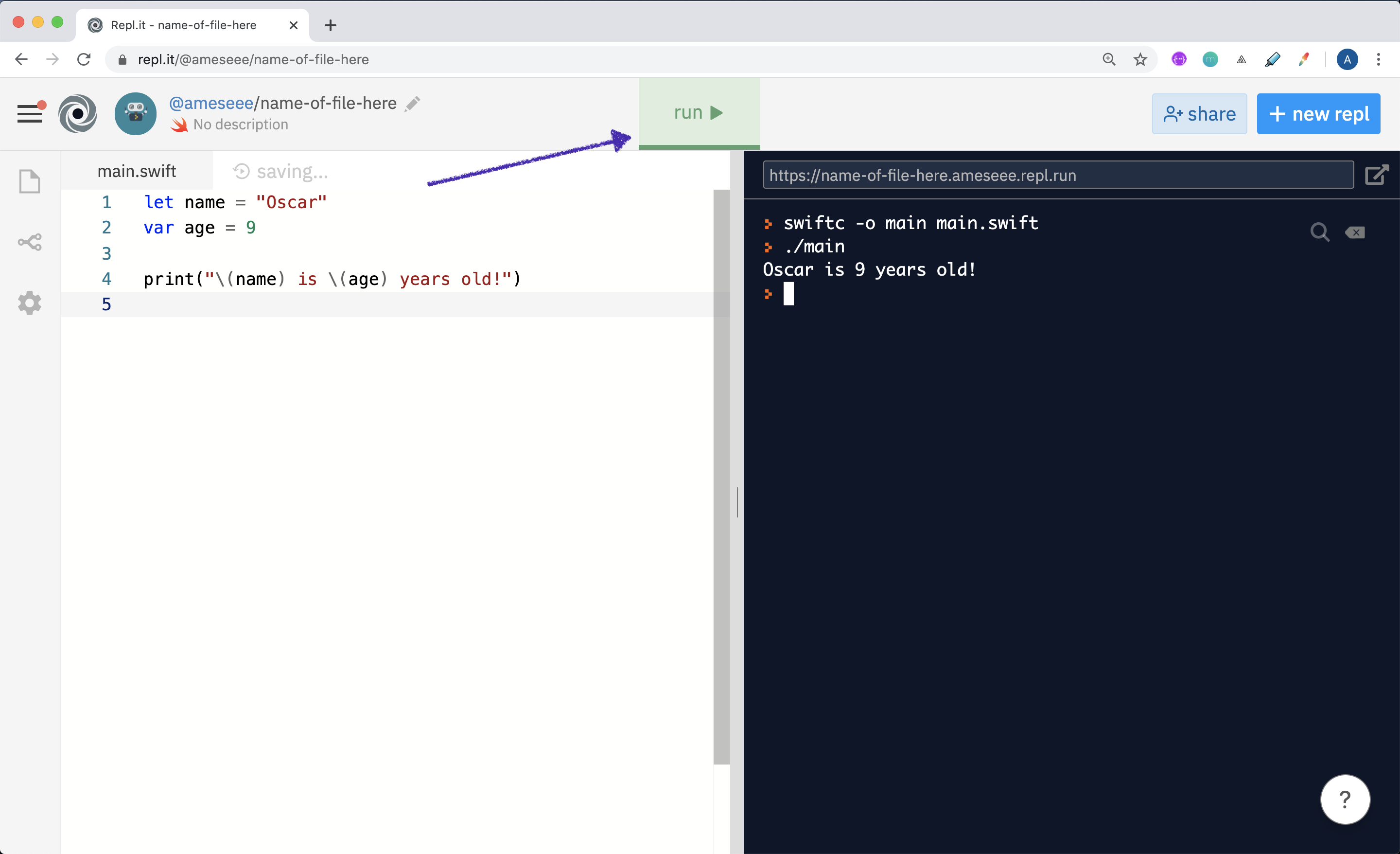The image size is (1400, 854).
Task: Open the Settings gear in the sidebar
Action: [30, 303]
